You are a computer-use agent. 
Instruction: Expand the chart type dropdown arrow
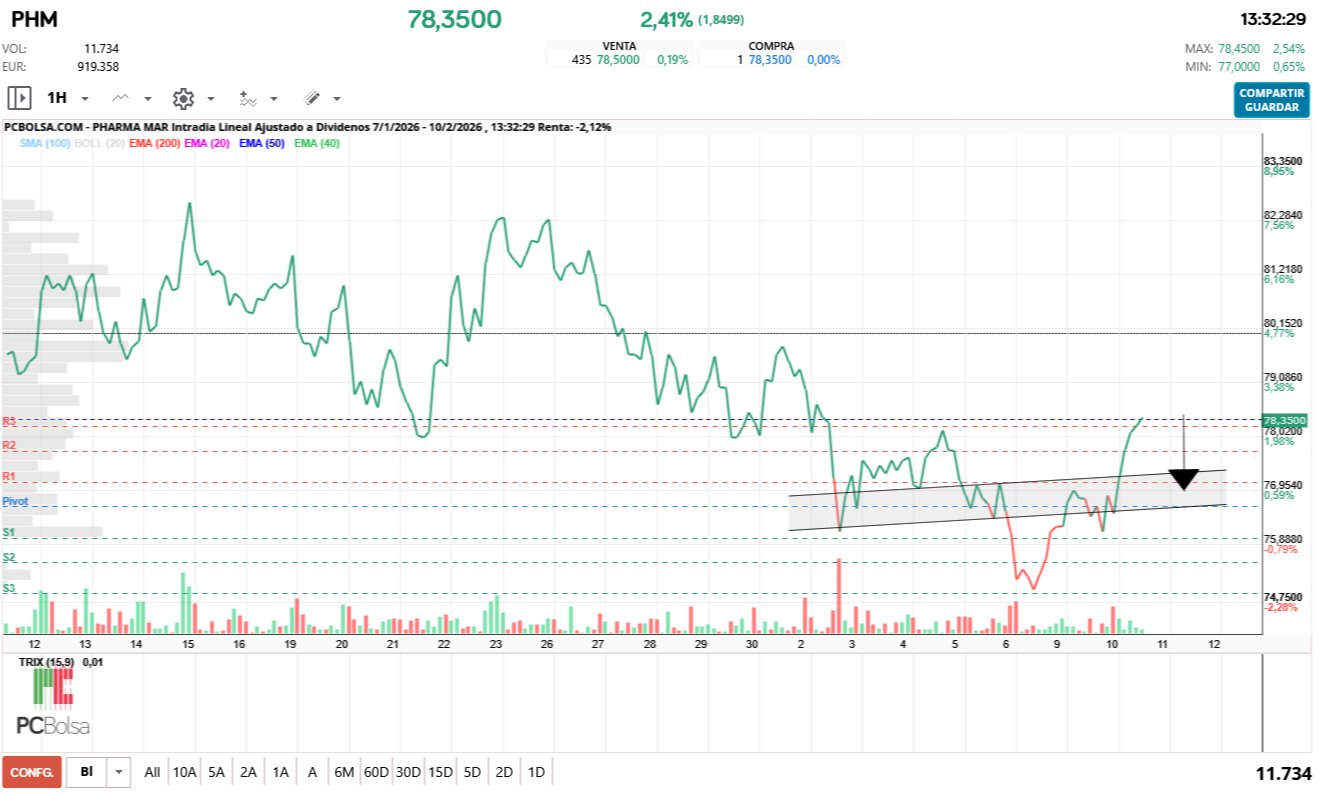coord(147,98)
